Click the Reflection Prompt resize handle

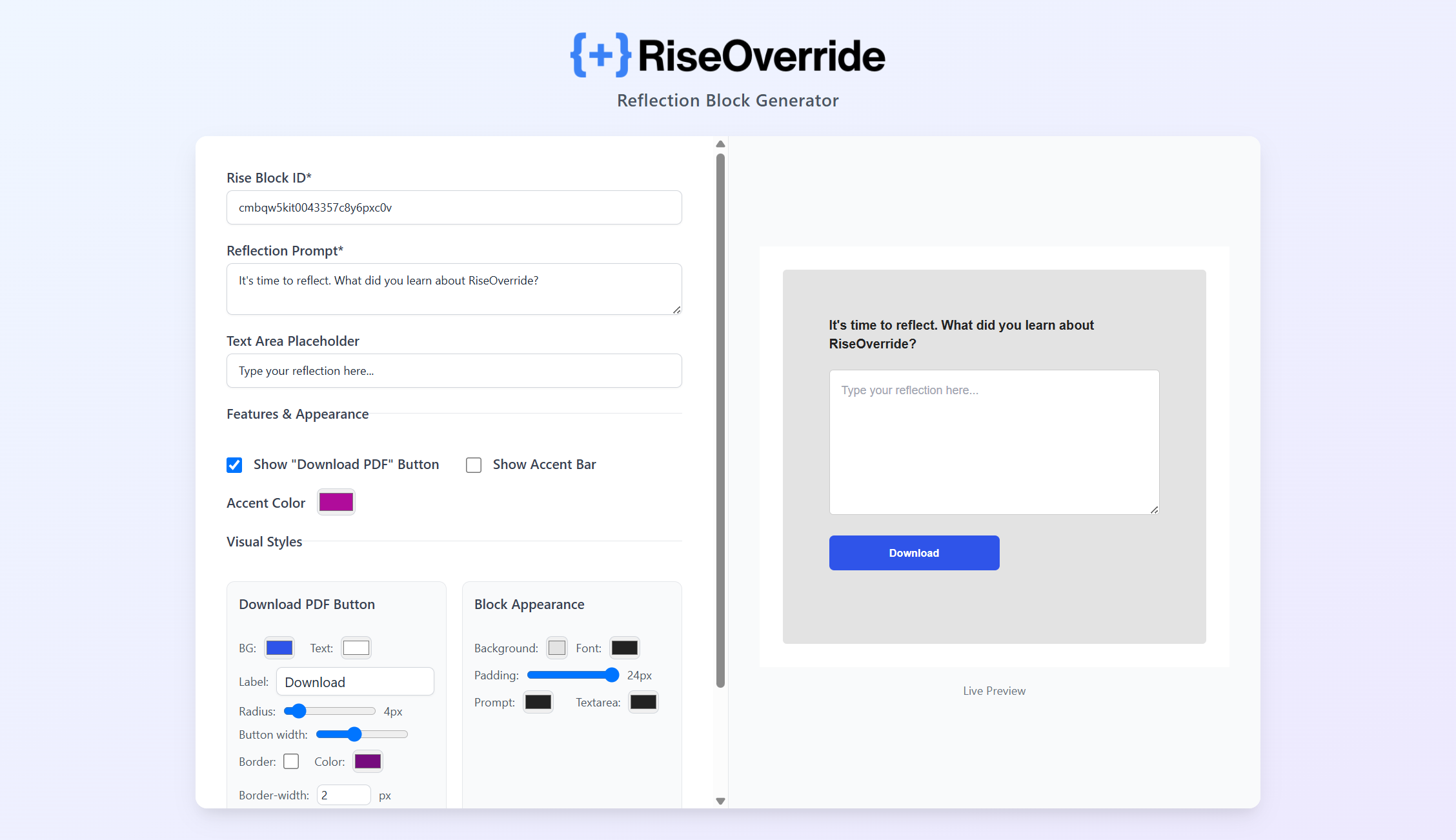[676, 310]
